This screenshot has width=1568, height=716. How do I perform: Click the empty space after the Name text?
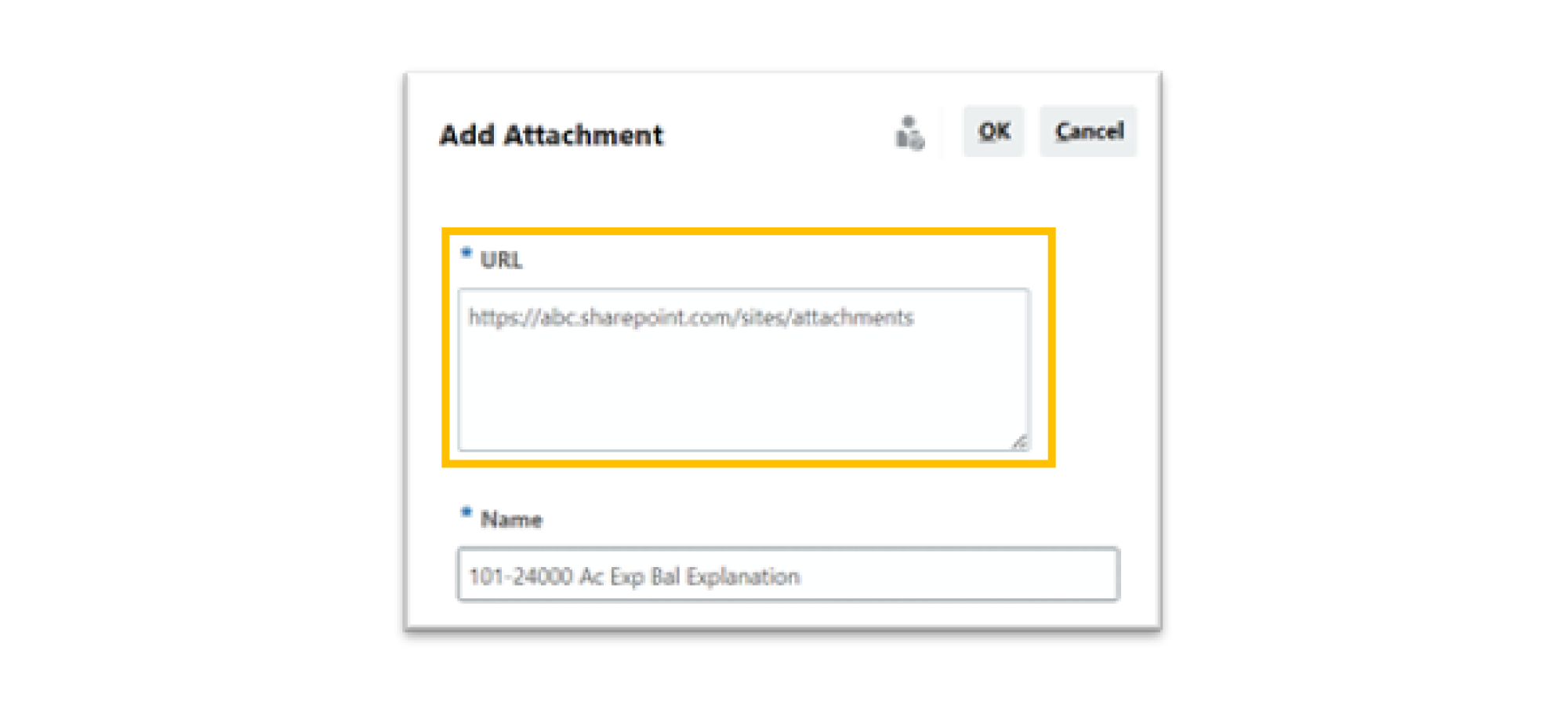956,576
